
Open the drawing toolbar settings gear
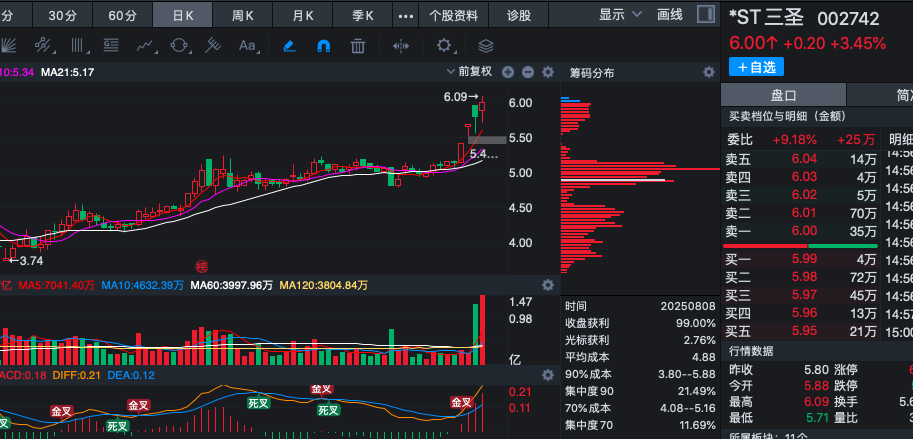tap(444, 45)
